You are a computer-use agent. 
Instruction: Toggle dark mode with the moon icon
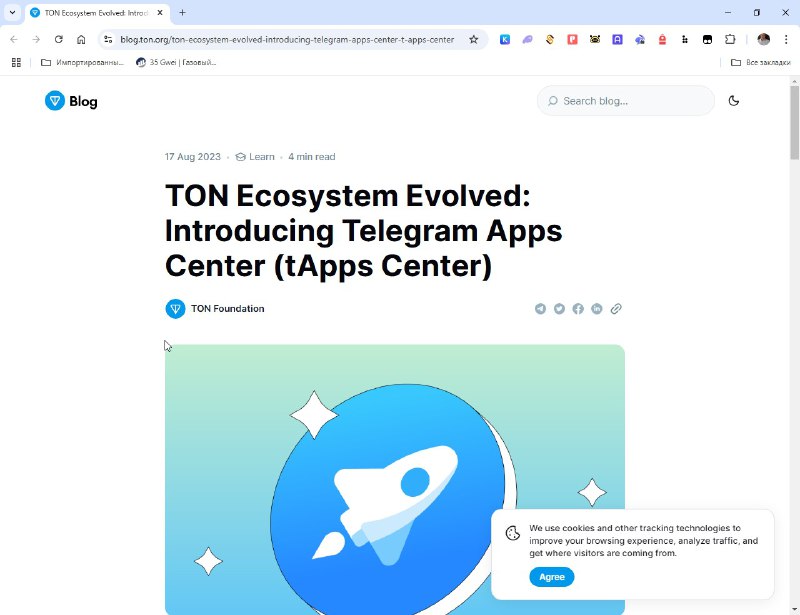coord(734,101)
